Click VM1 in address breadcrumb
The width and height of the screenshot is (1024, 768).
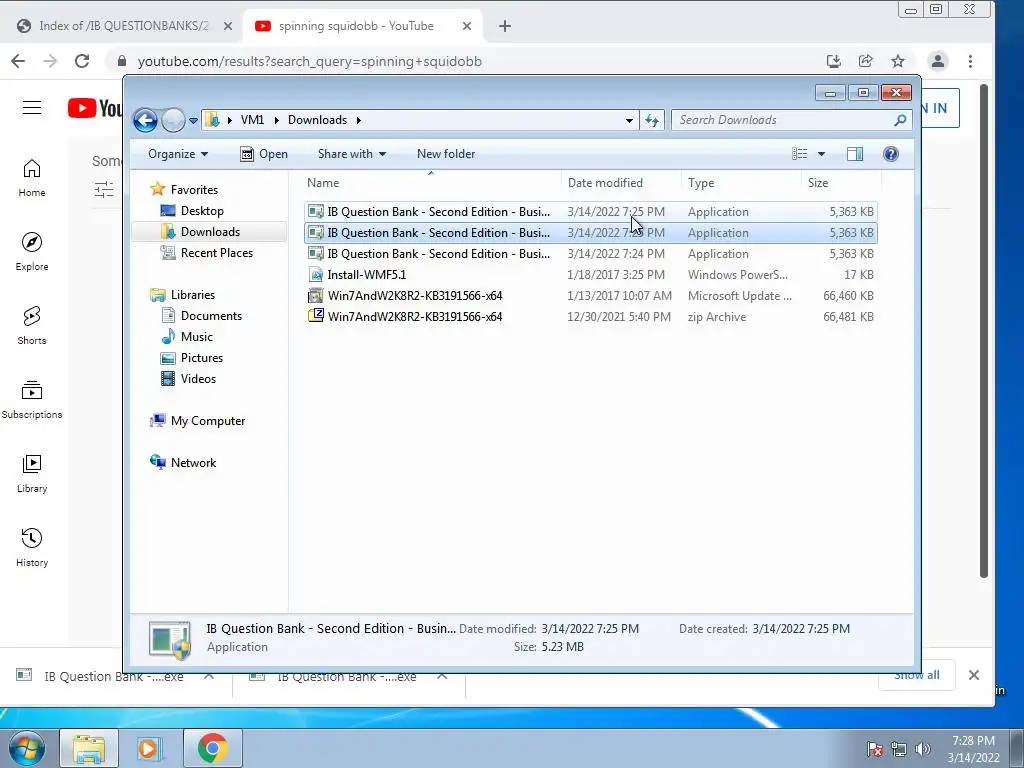(x=252, y=120)
